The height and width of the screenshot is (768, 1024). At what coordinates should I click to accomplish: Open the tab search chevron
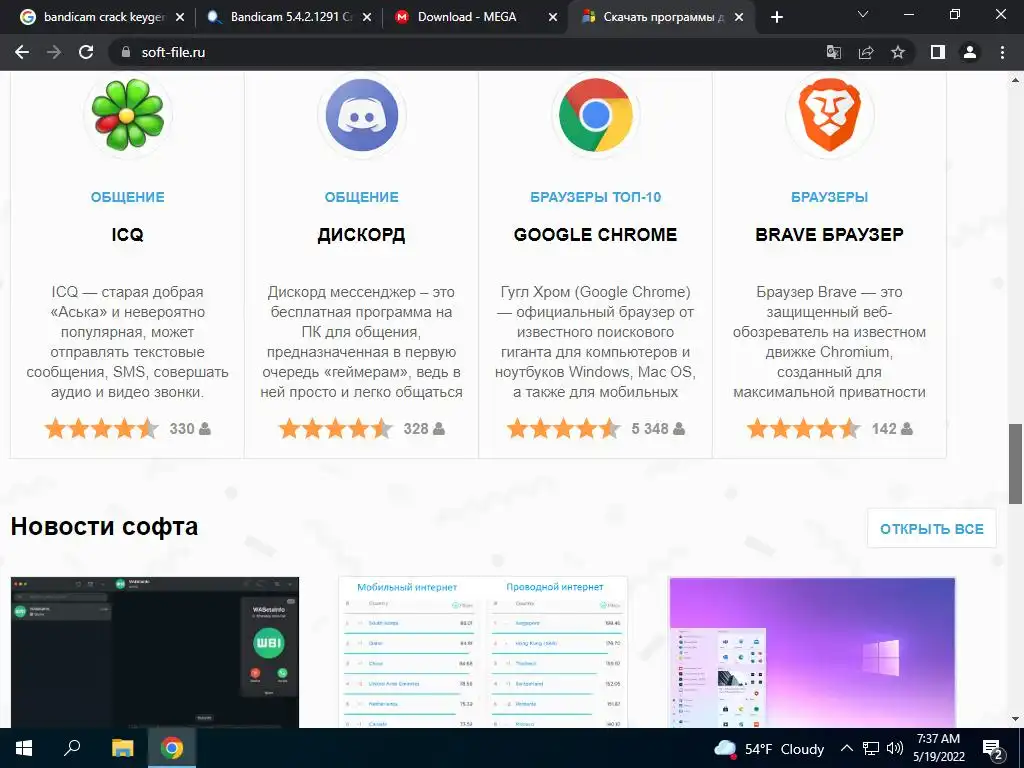863,14
